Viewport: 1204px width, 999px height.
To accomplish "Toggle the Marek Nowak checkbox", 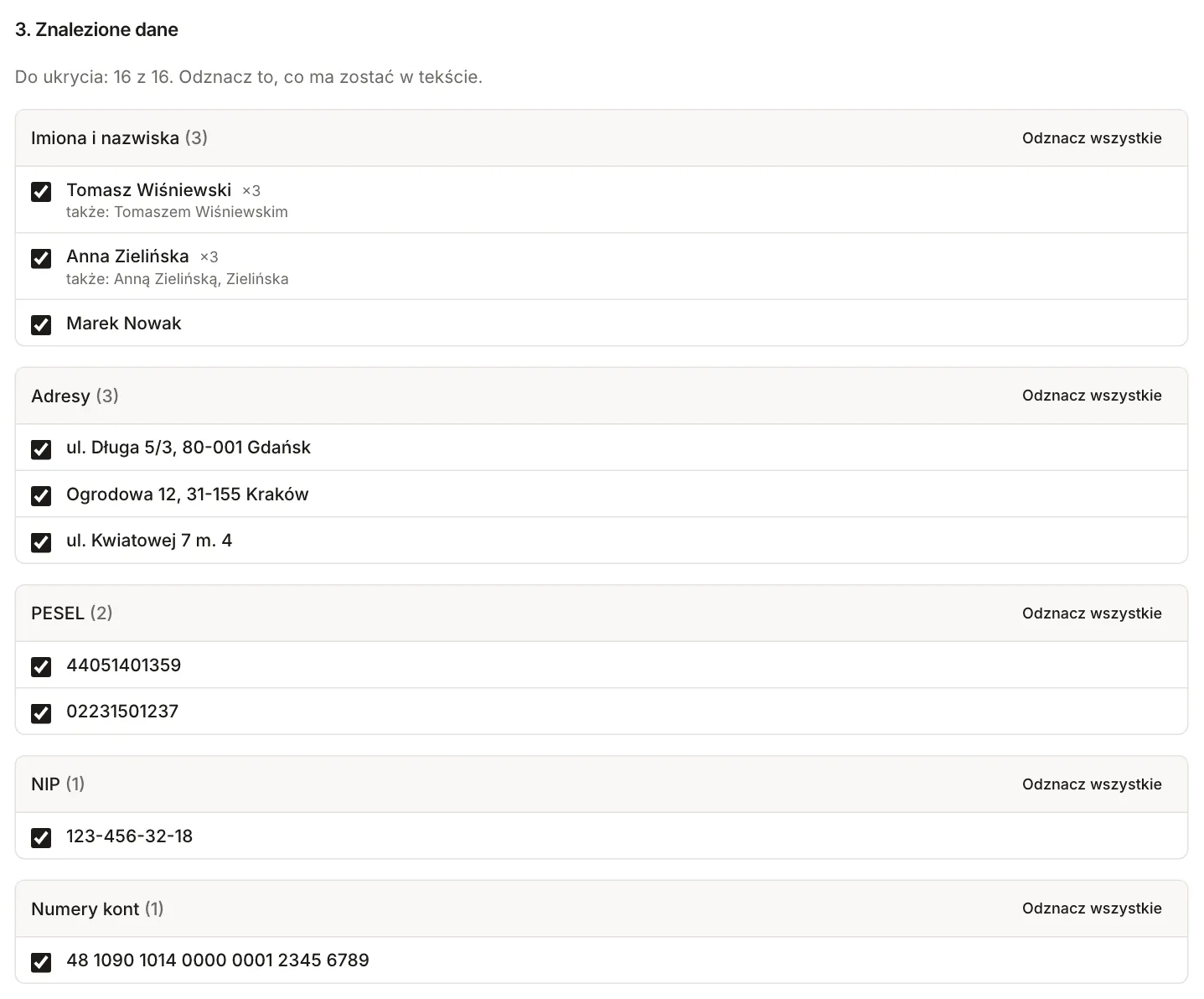I will (41, 324).
